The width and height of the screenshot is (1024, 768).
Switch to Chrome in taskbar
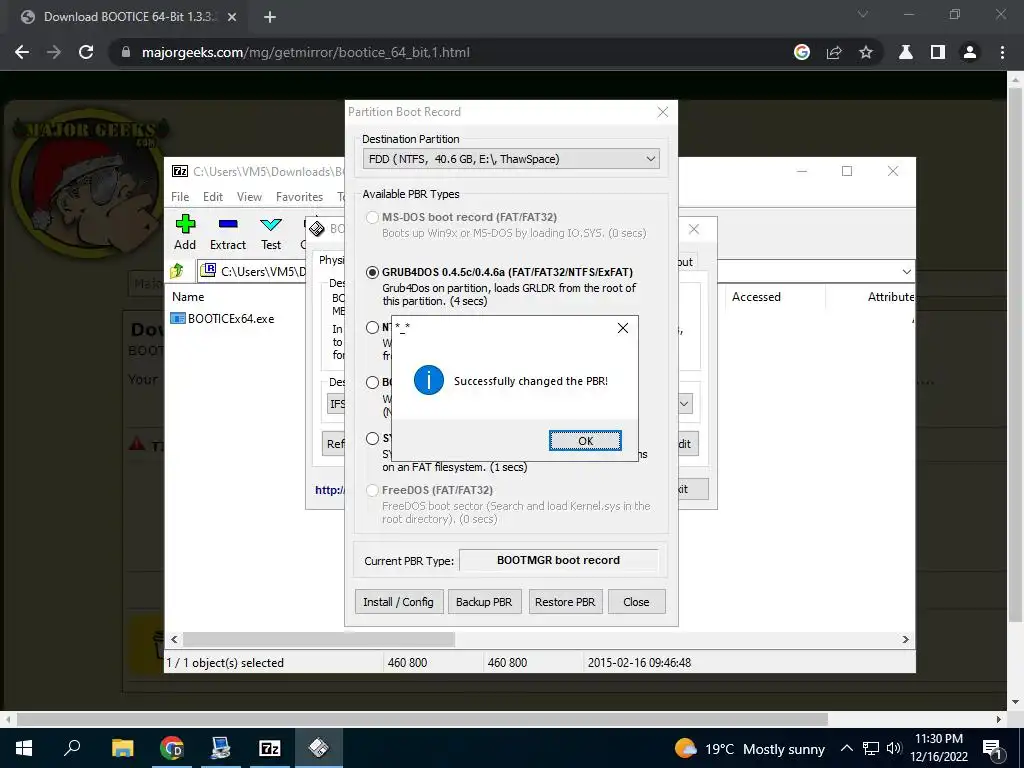click(x=172, y=748)
